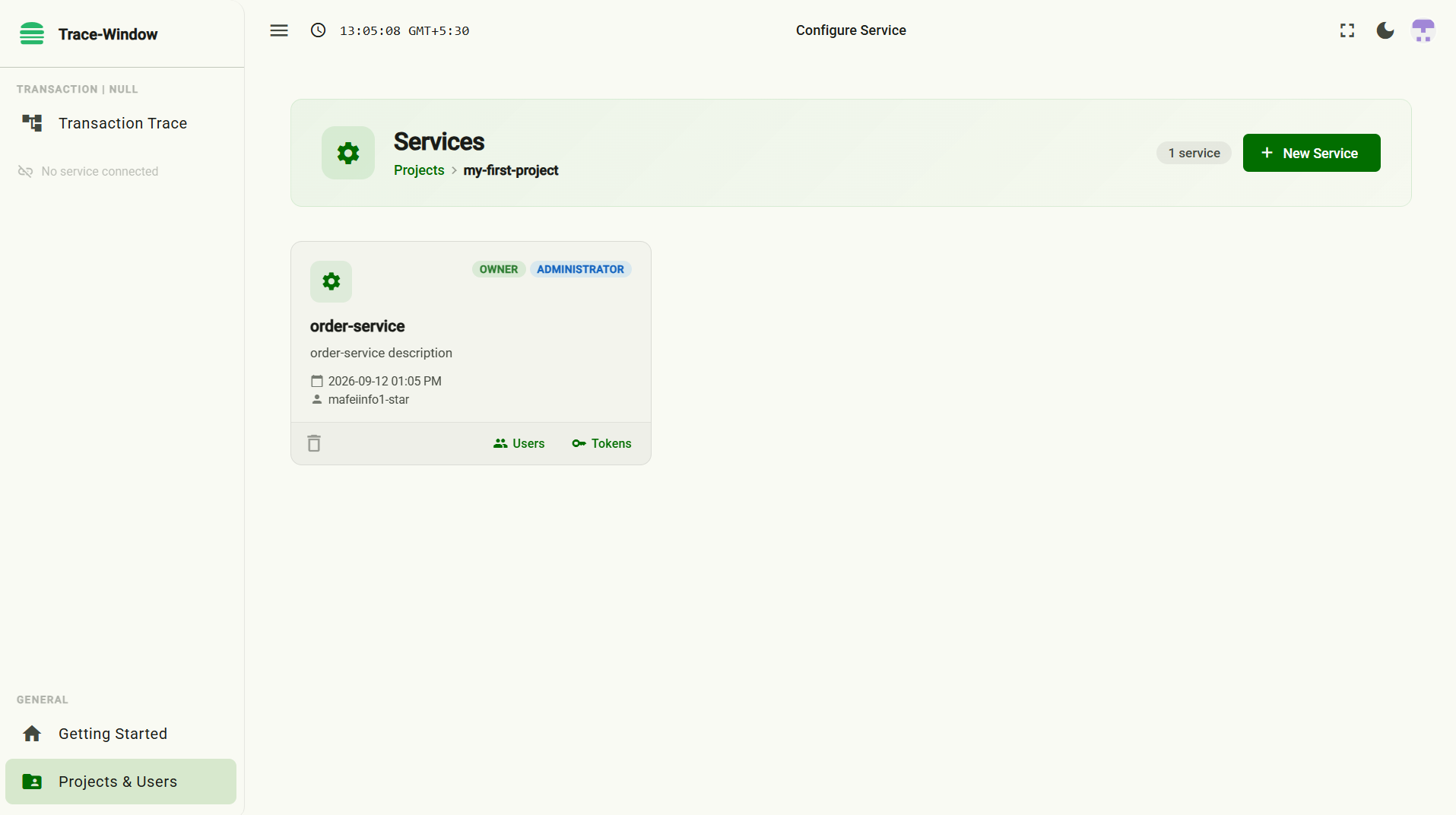Click the my-first-project breadcrumb text
Viewport: 1456px width, 815px height.
click(511, 170)
